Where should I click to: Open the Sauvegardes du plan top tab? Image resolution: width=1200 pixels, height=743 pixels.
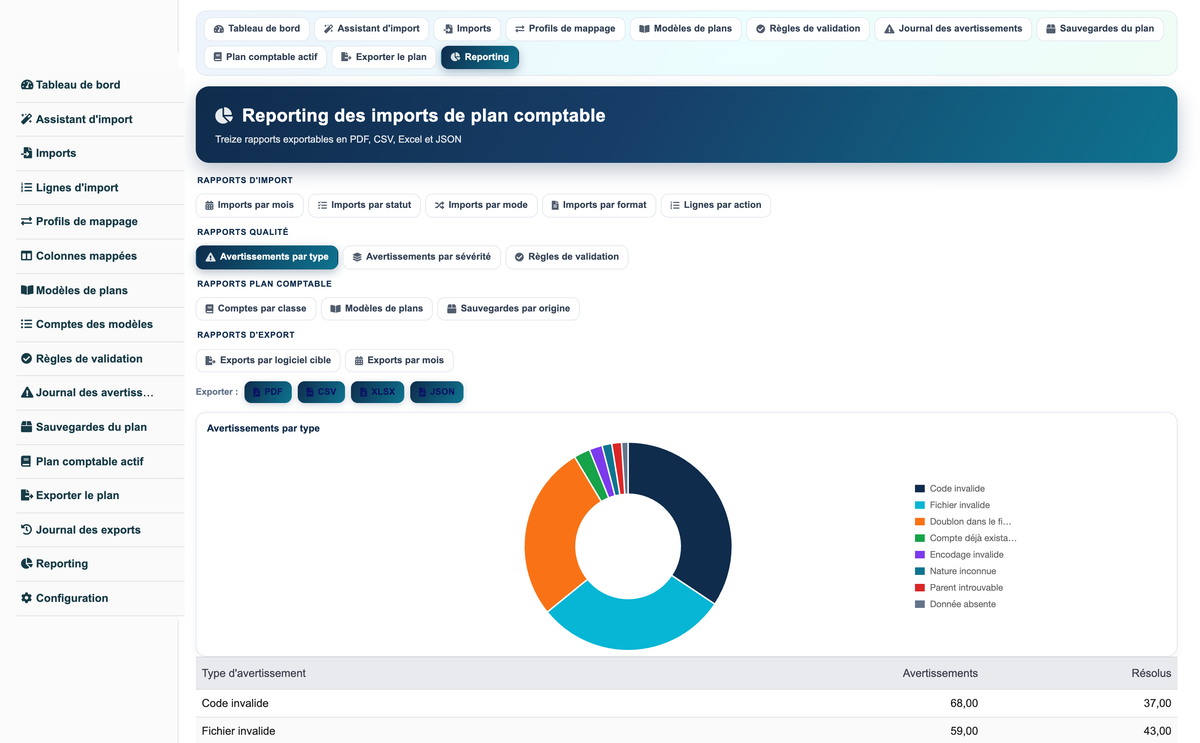[1100, 29]
